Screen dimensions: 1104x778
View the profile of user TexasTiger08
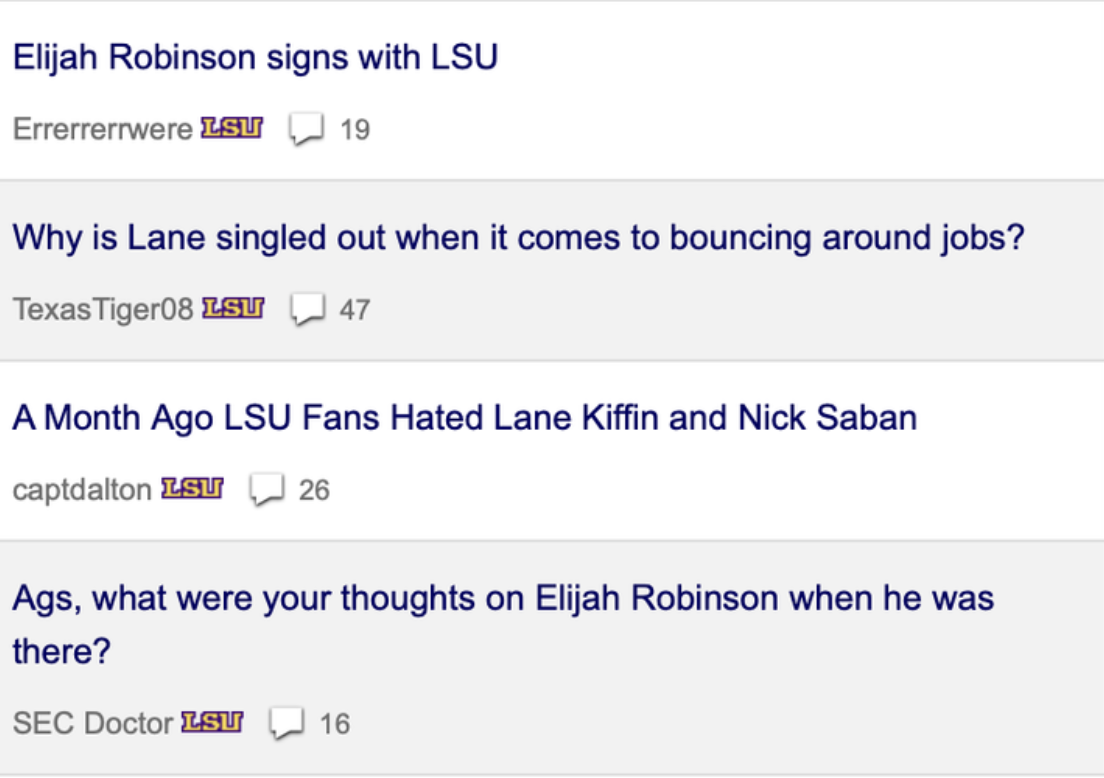click(x=103, y=310)
